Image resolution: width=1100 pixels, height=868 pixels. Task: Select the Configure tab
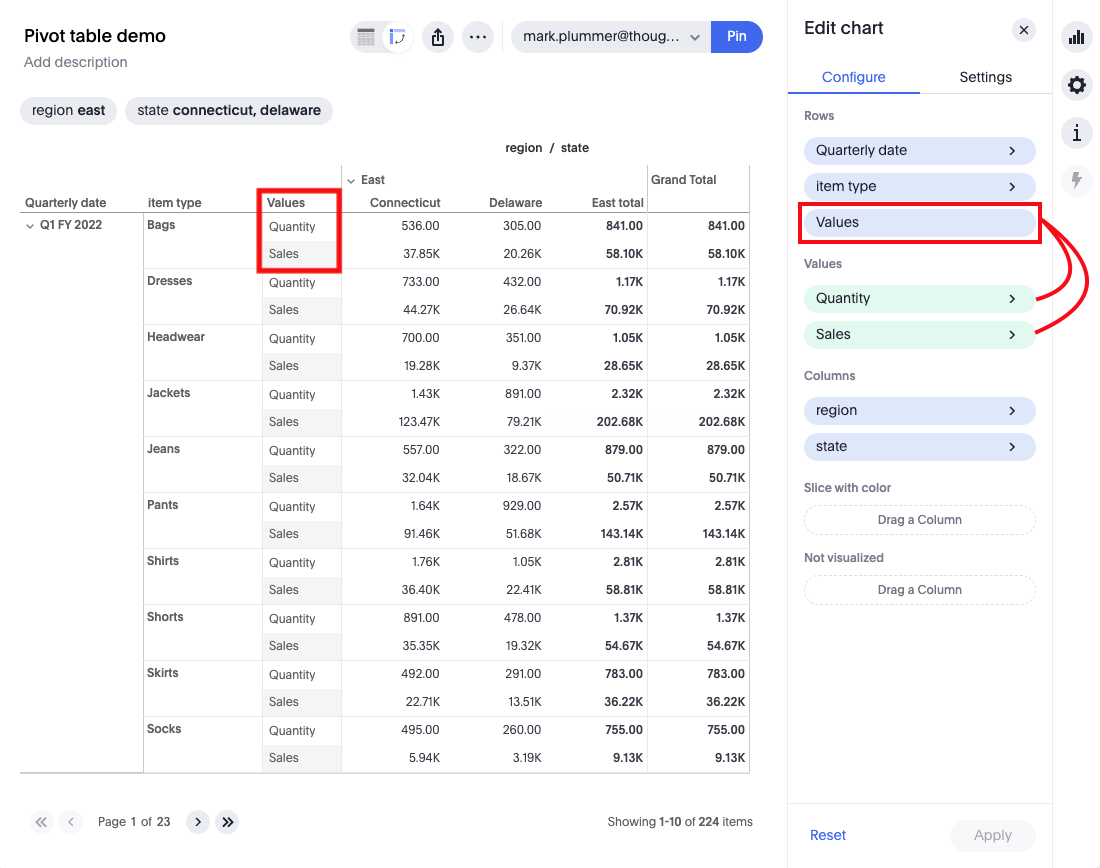(x=854, y=77)
